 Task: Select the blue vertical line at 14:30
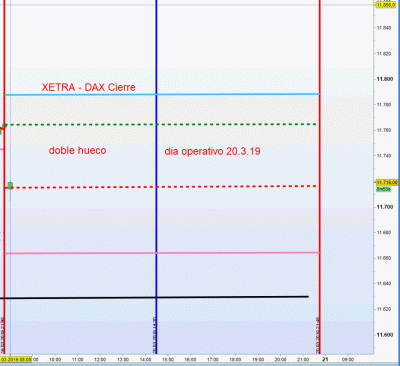(156, 177)
